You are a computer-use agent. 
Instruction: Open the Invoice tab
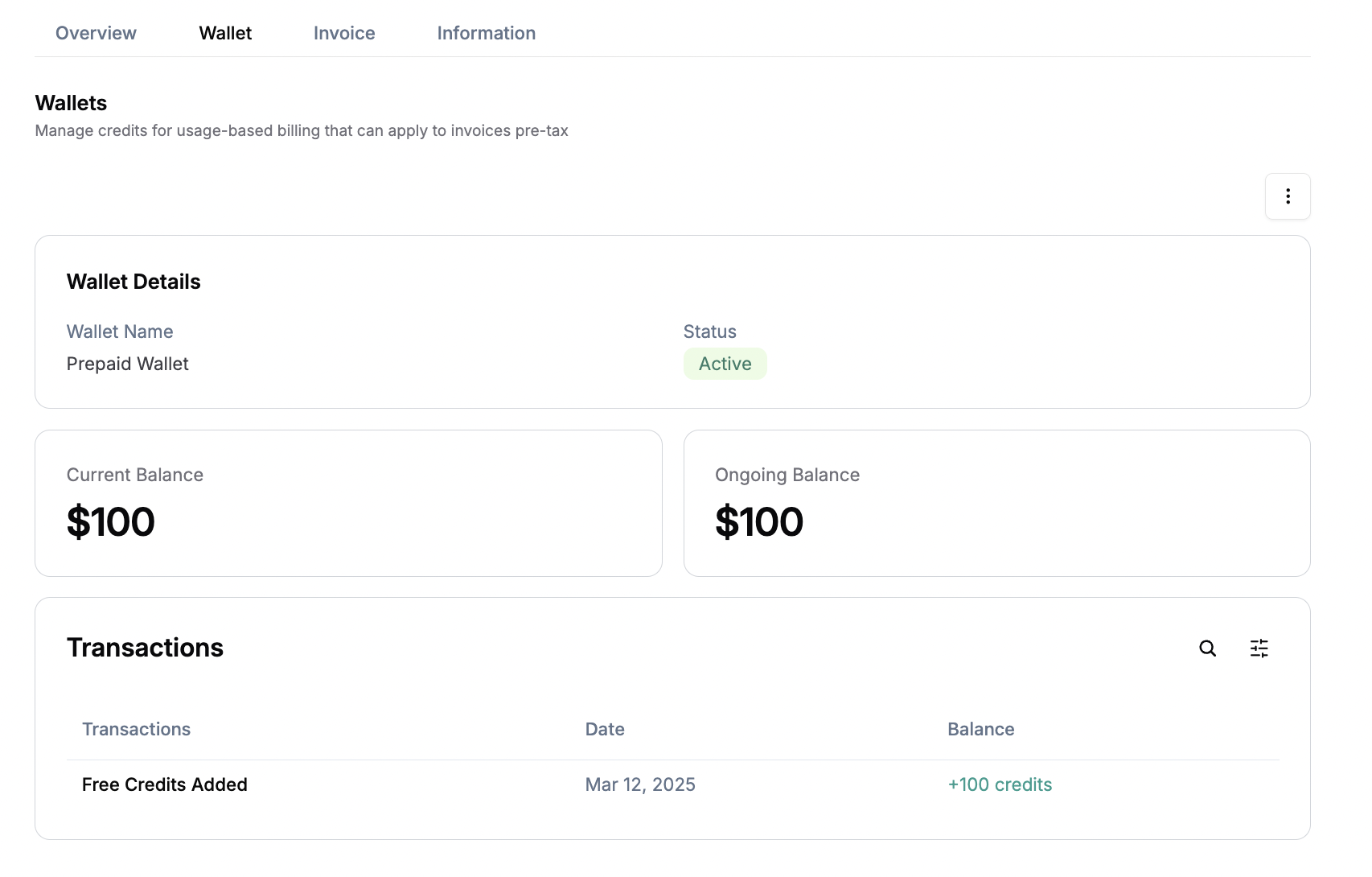pyautogui.click(x=344, y=33)
